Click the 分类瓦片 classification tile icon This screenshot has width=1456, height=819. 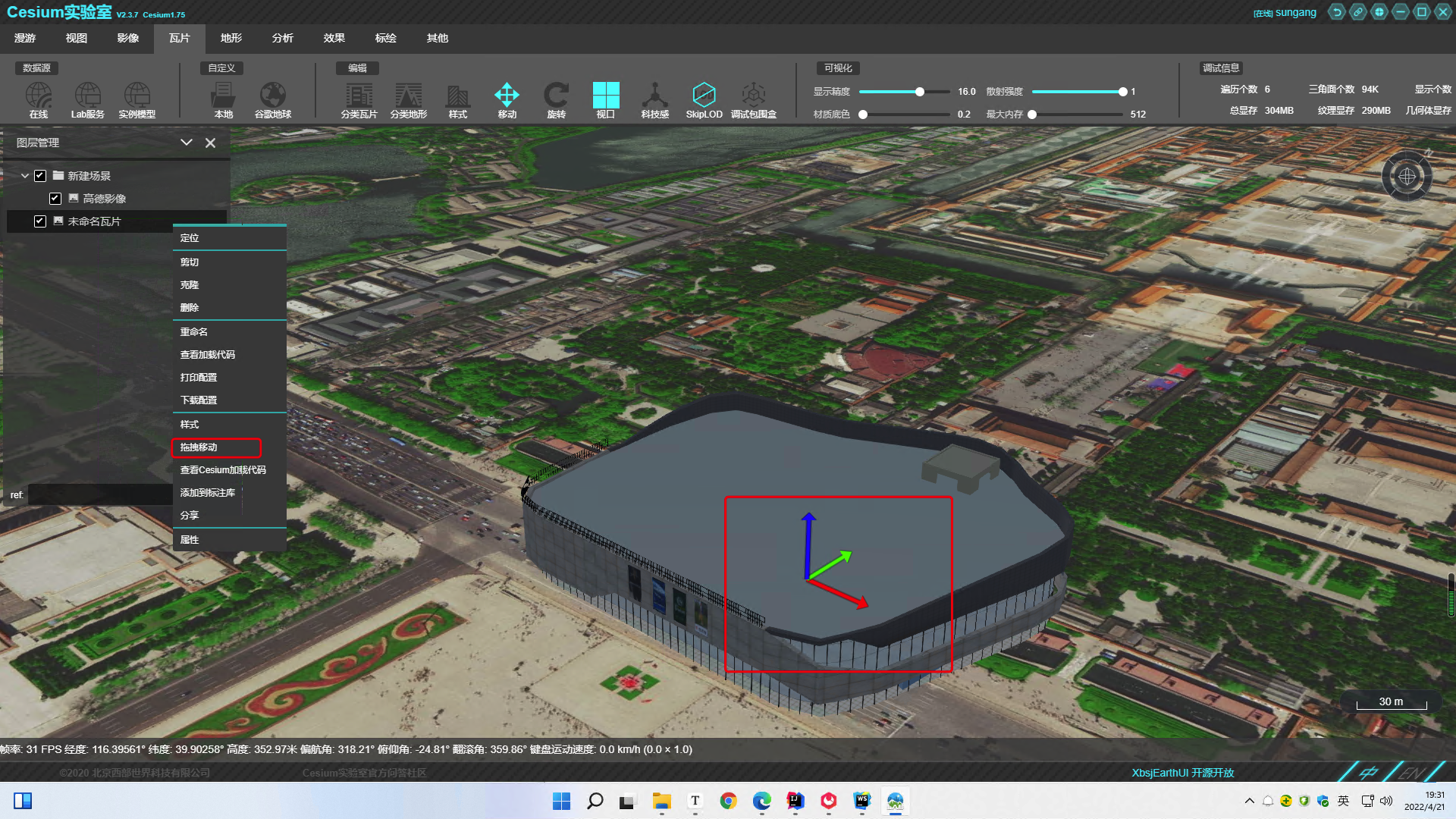pos(359,96)
